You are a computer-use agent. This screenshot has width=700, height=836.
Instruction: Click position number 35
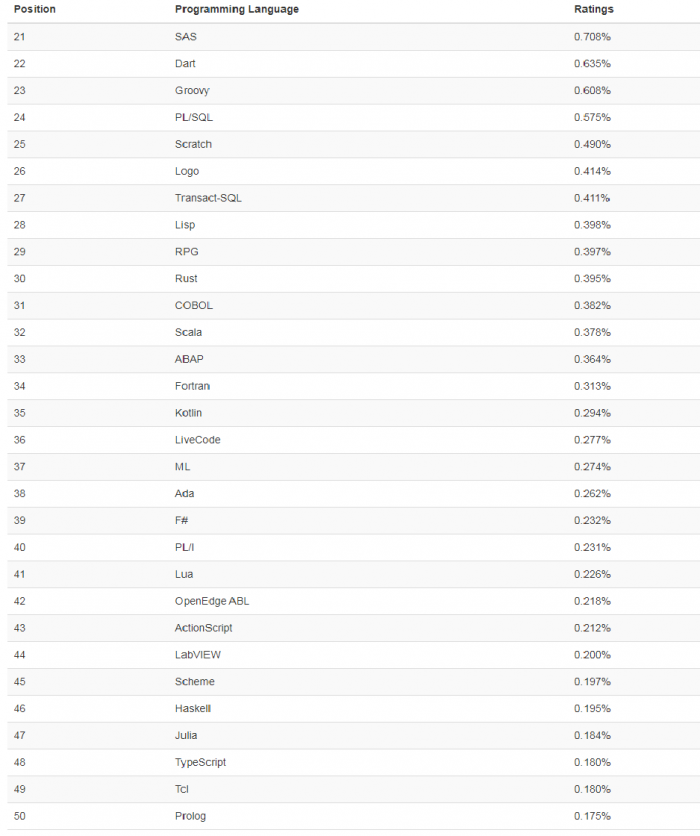(x=20, y=413)
